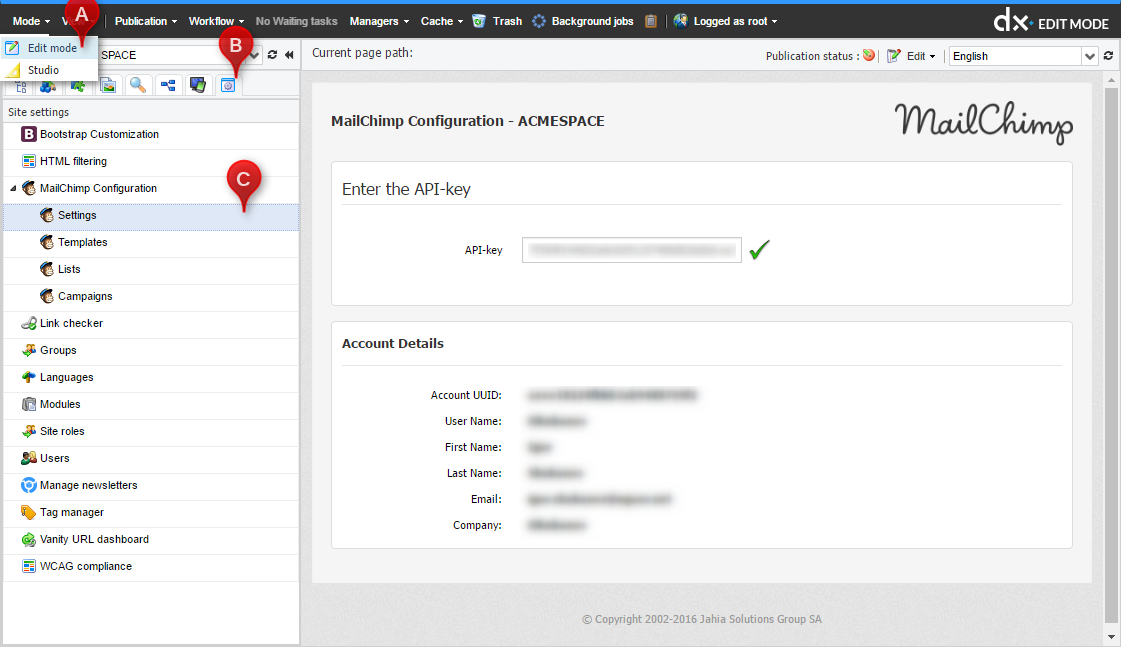Image resolution: width=1121 pixels, height=647 pixels.
Task: Click the clipboard icon in the top bar
Action: point(651,21)
